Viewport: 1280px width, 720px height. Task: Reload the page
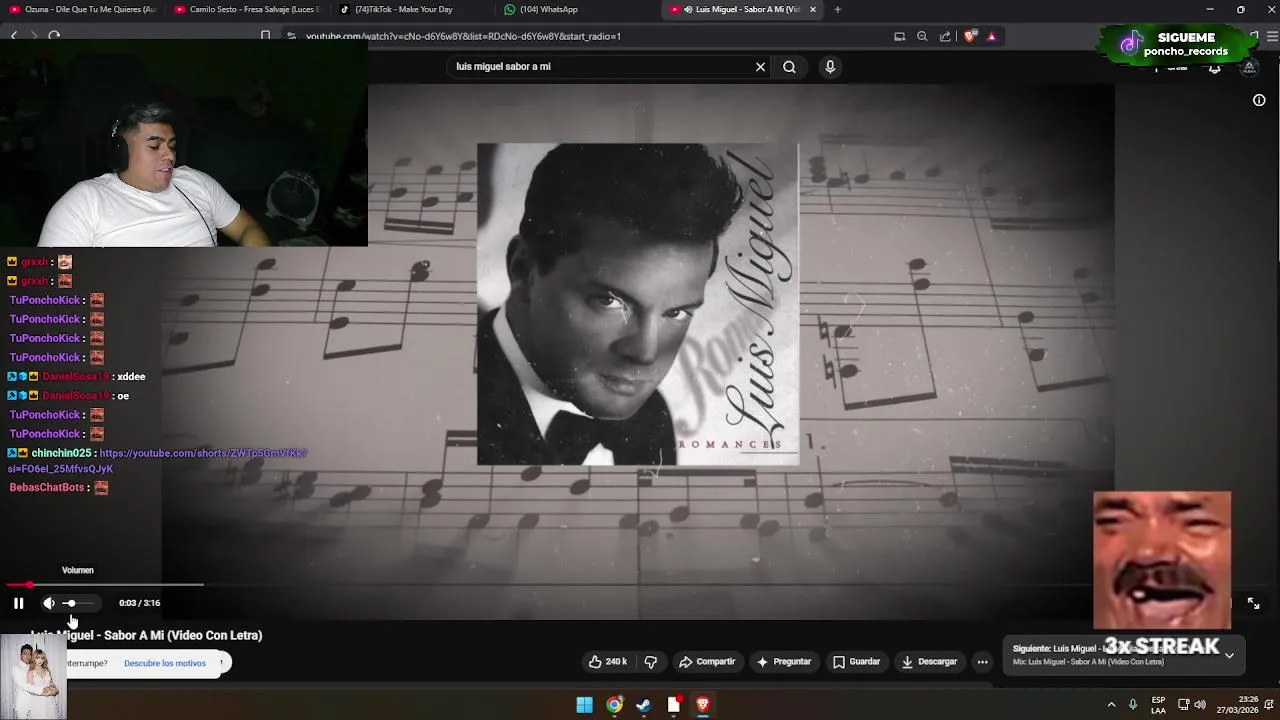point(54,36)
